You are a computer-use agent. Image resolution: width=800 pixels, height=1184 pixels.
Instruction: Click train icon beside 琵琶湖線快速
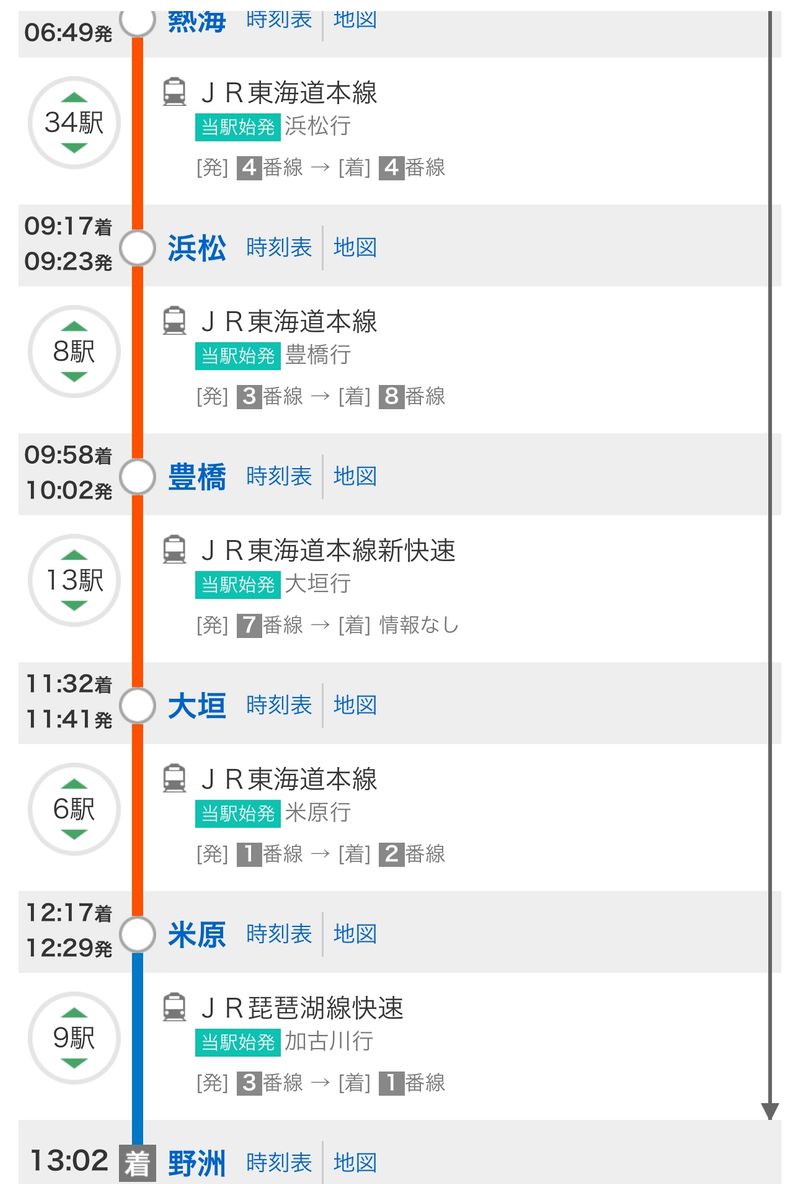coord(174,1008)
